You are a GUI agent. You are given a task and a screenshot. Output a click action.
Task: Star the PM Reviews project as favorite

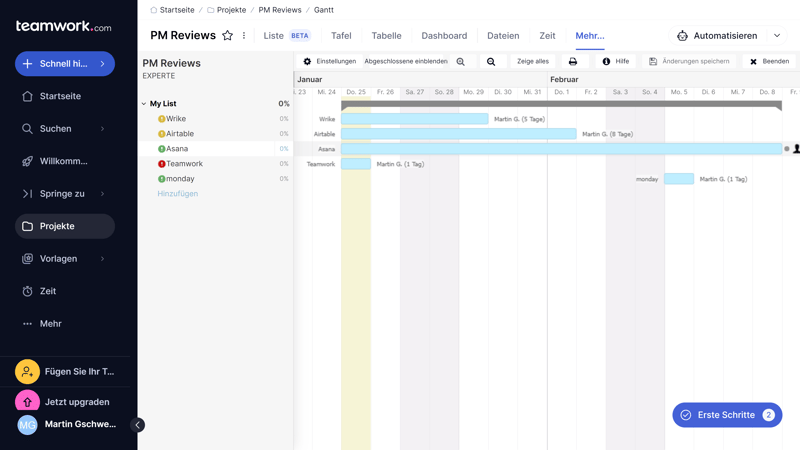coord(227,36)
